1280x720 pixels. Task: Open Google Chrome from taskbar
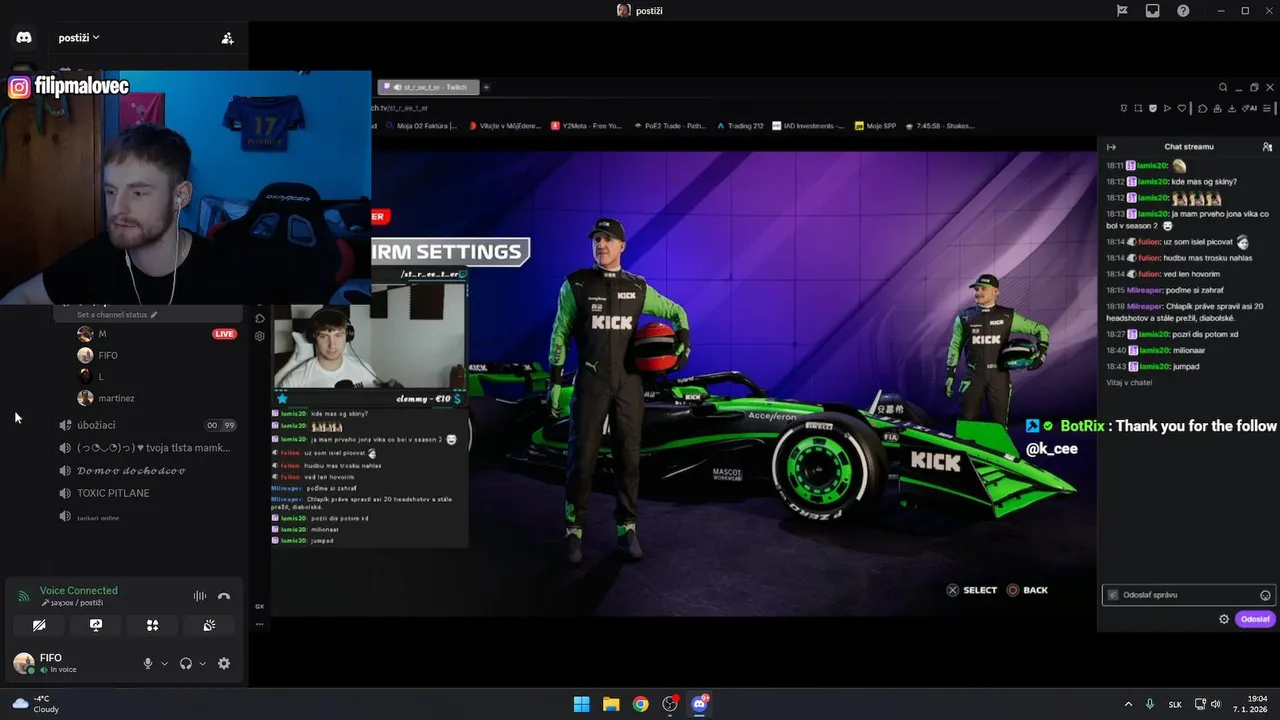click(640, 704)
